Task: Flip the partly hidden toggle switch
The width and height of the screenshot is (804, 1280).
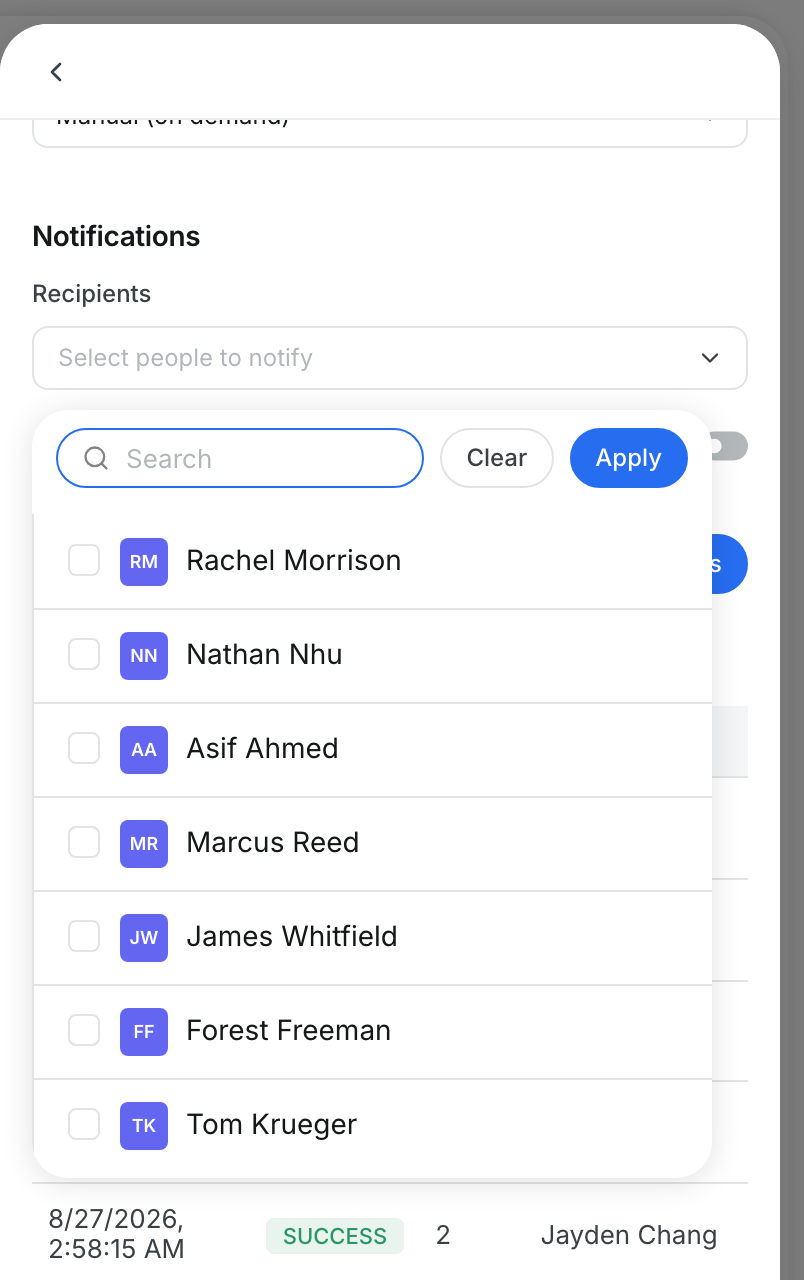Action: (x=729, y=446)
